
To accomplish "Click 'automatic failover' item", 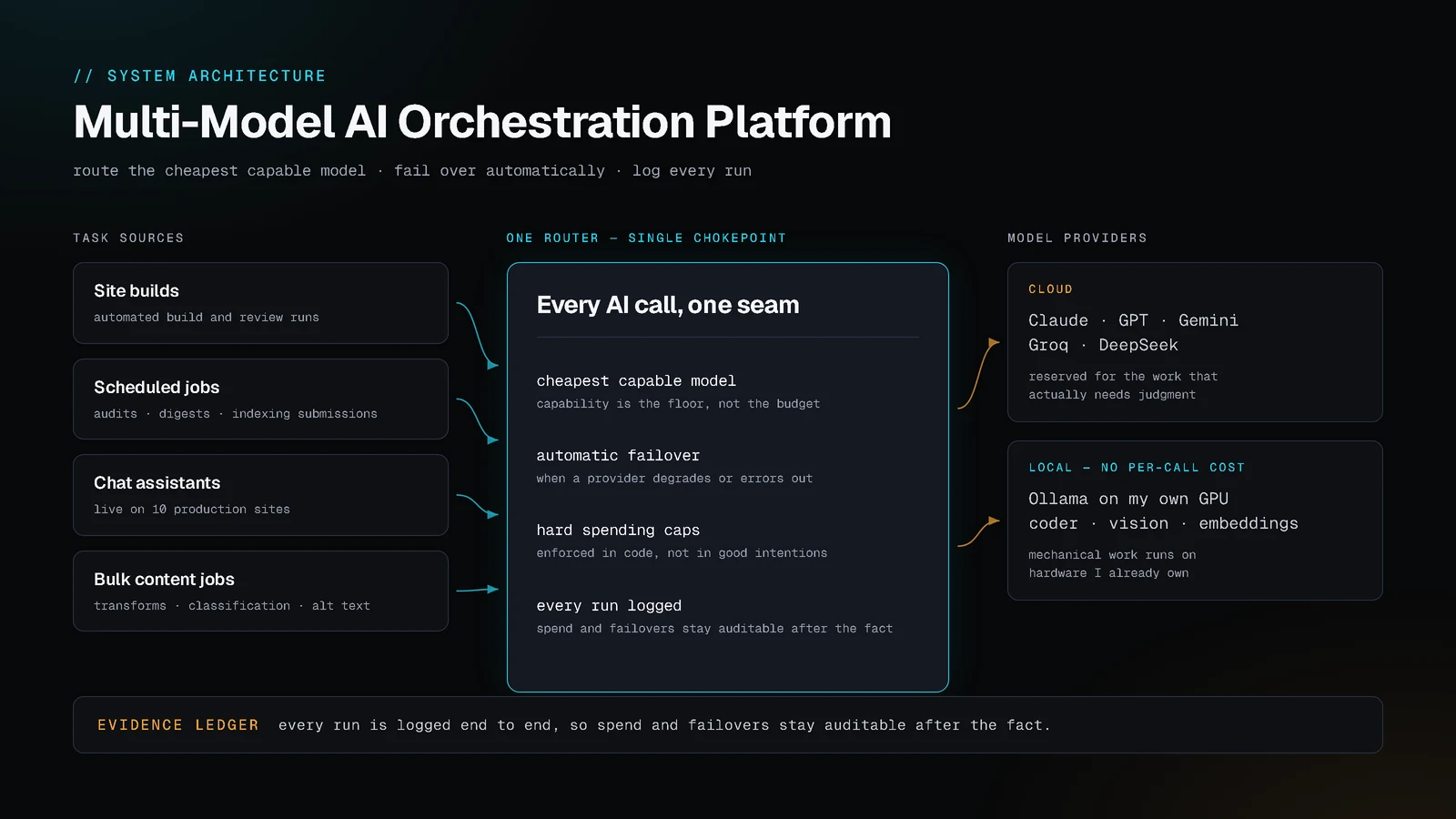I will coord(618,456).
